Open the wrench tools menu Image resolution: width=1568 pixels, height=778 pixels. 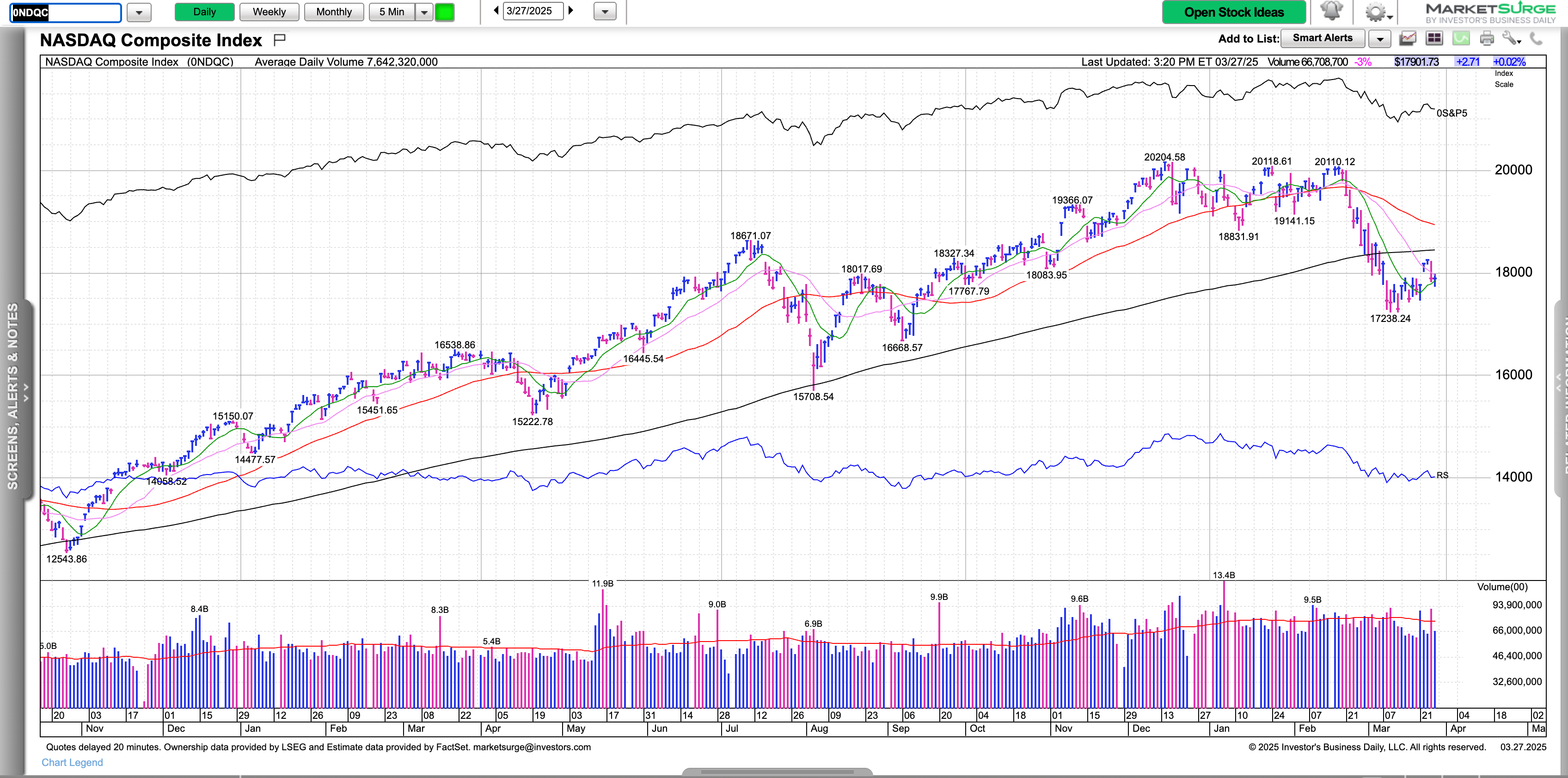pos(1511,39)
